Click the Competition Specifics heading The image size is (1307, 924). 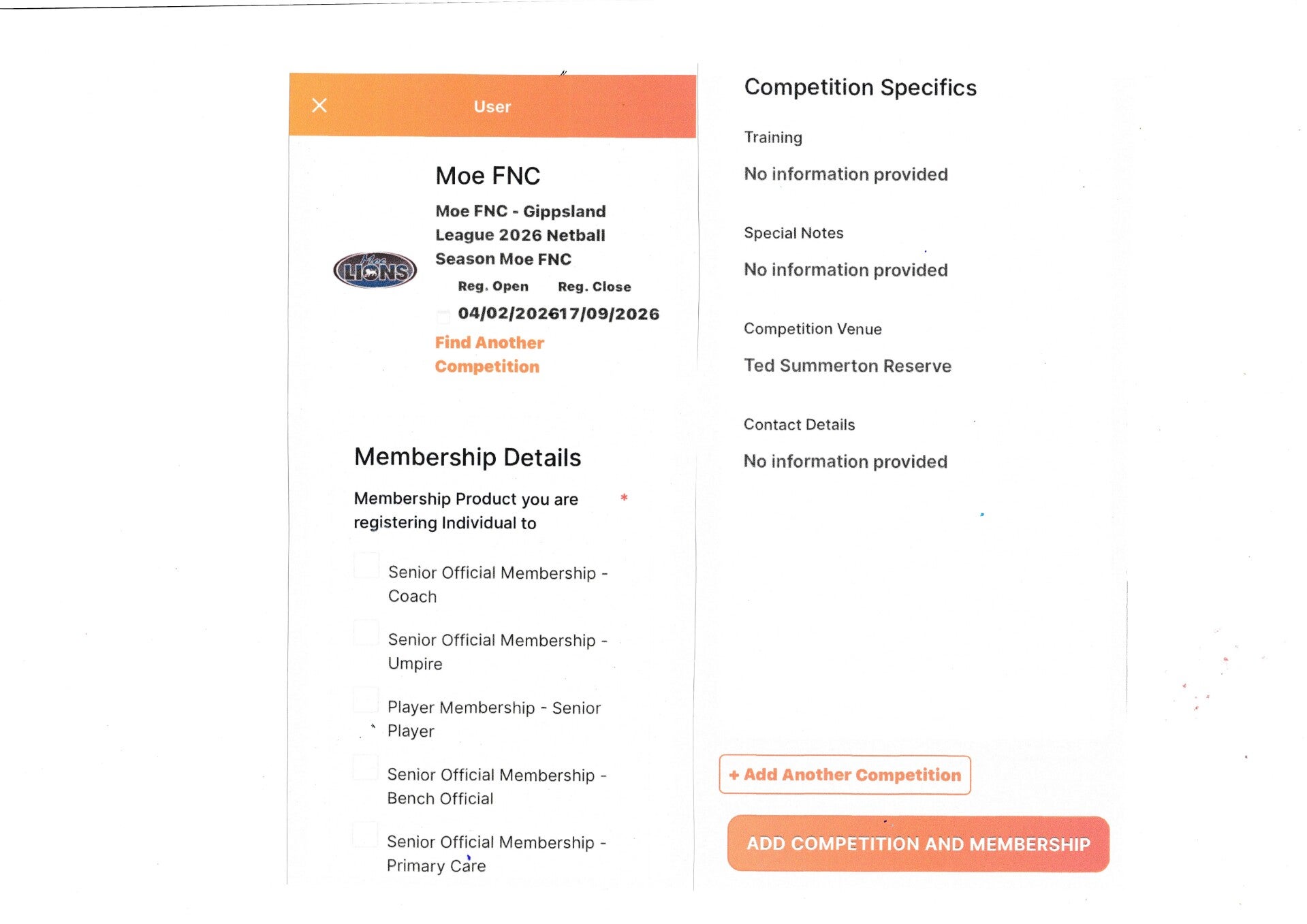click(860, 87)
